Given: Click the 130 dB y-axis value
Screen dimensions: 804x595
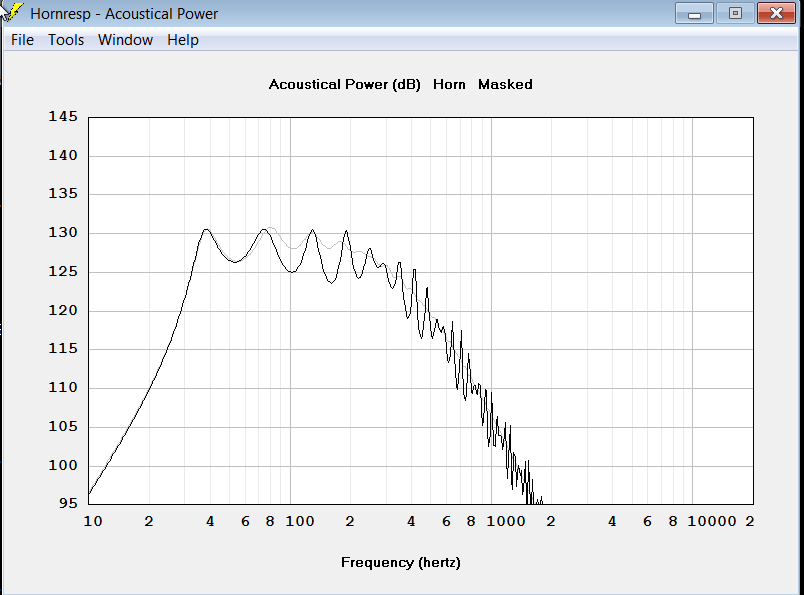Looking at the screenshot, I should [x=63, y=232].
